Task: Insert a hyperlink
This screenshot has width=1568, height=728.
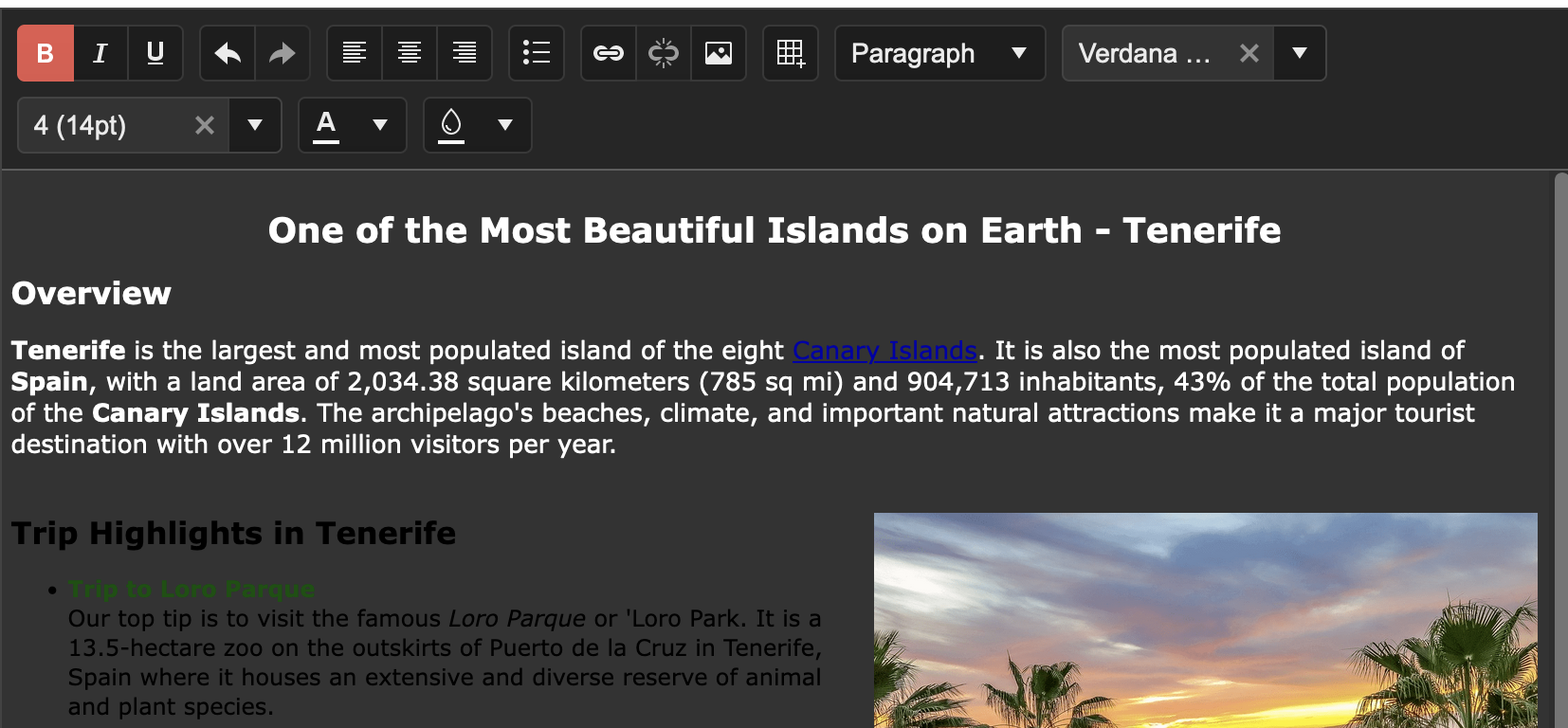Action: 609,53
